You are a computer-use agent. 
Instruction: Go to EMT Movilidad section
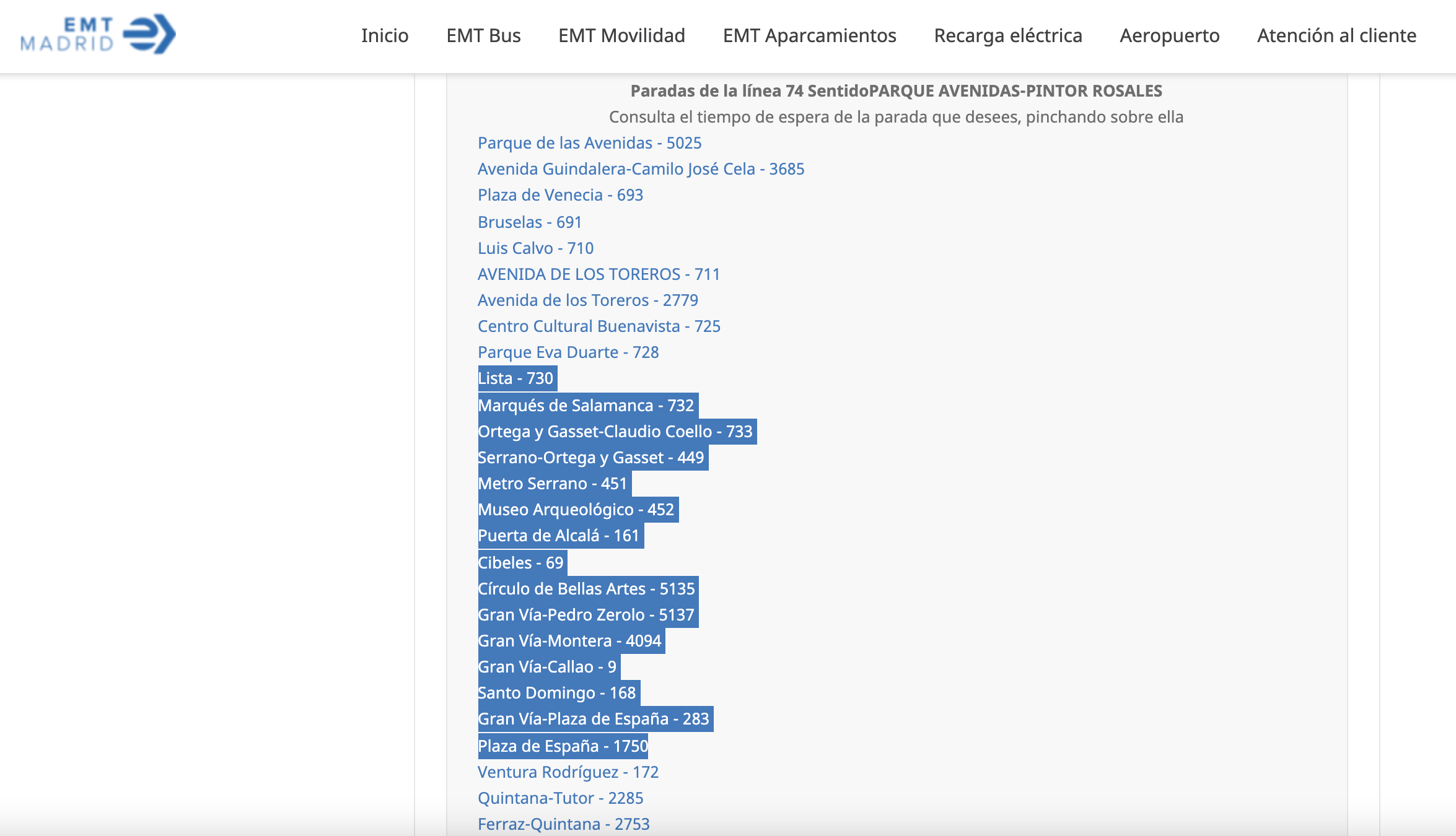click(x=621, y=36)
